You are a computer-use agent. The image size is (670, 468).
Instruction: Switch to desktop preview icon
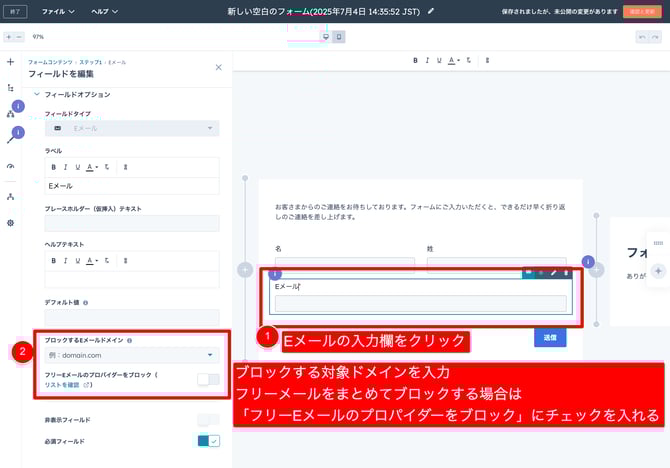(x=326, y=37)
